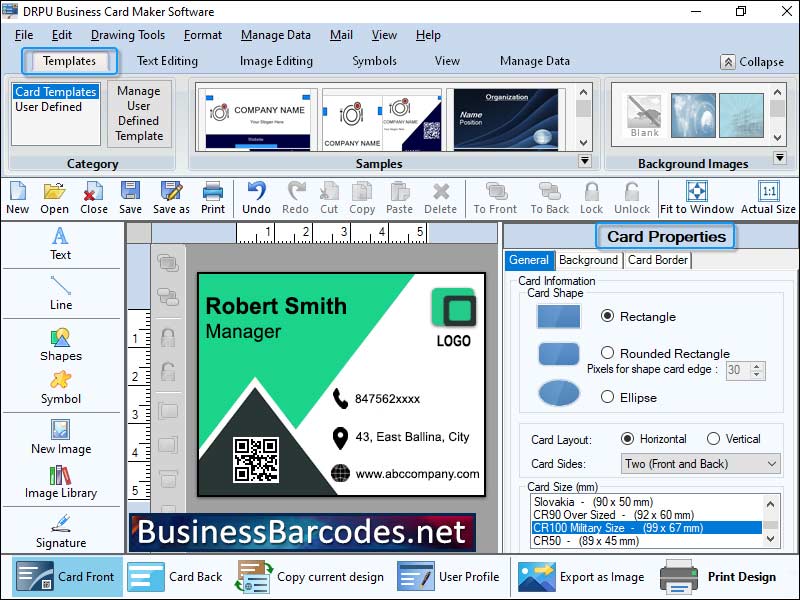Viewport: 800px width, 600px height.
Task: Select the Text tool from left sidebar
Action: tap(60, 245)
